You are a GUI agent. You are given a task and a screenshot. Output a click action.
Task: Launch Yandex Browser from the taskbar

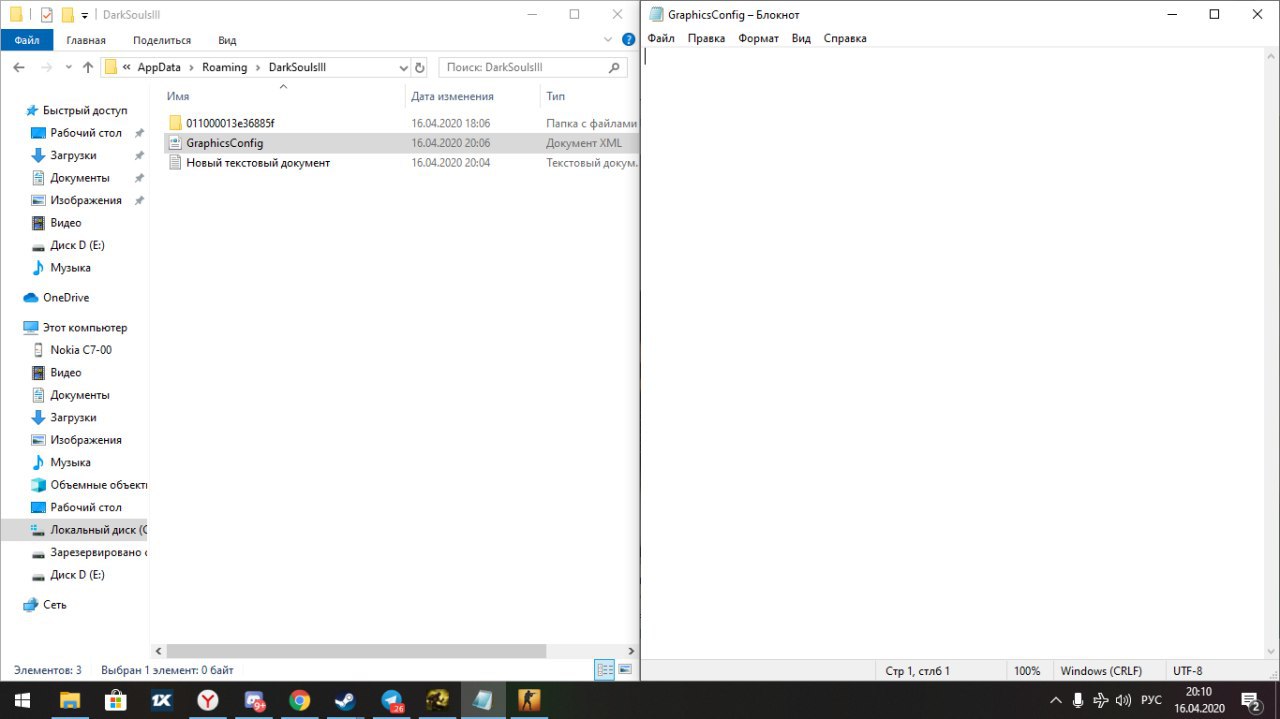(208, 700)
